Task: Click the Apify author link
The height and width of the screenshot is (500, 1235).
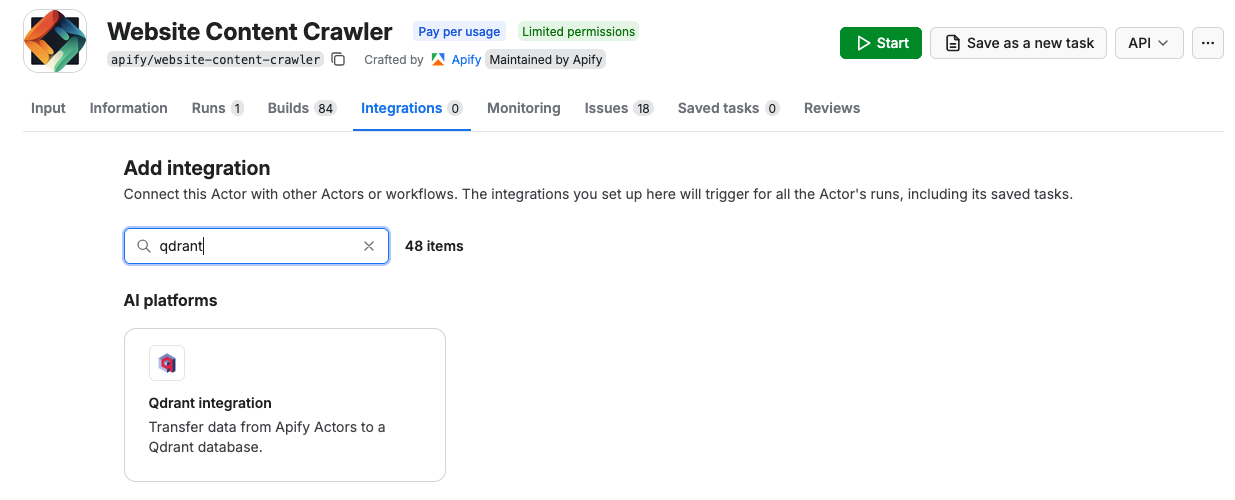Action: click(466, 59)
